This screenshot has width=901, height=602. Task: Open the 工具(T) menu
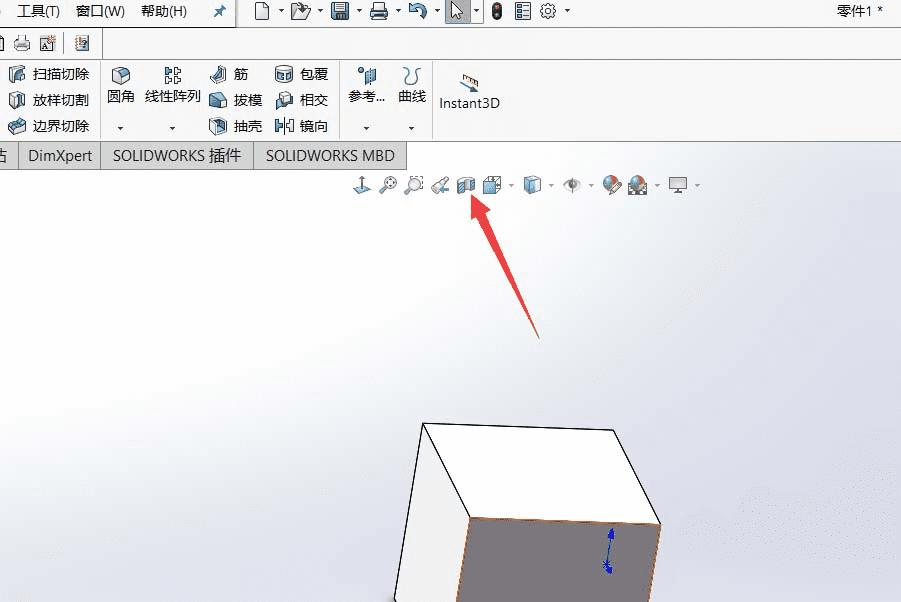click(x=38, y=11)
